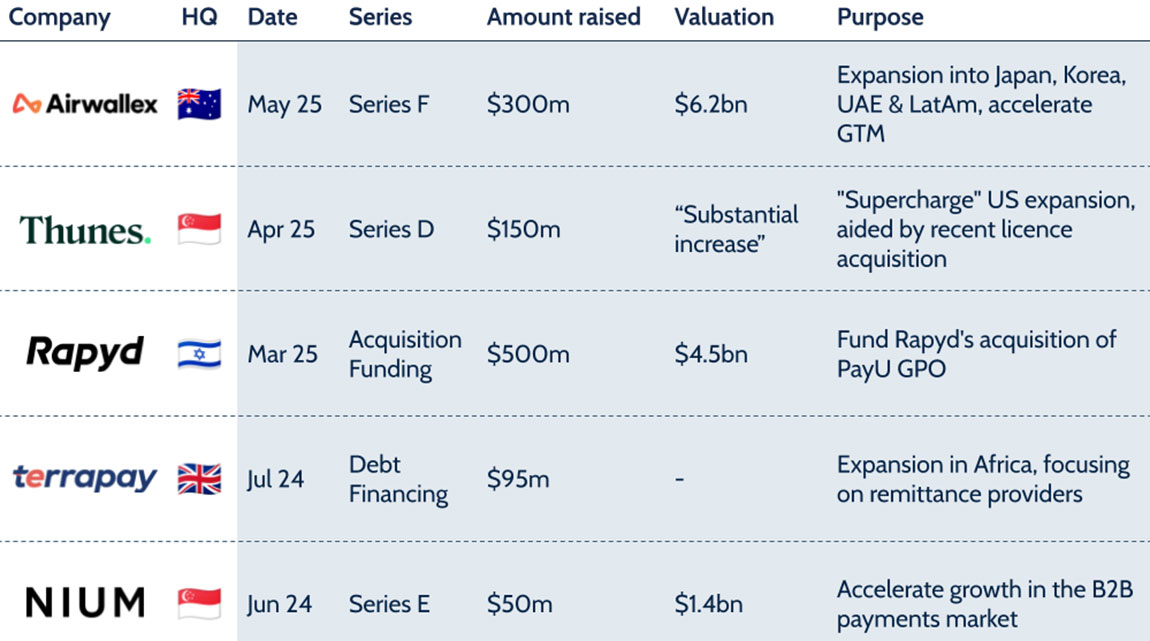Click the Rapyd company logo

coord(85,353)
